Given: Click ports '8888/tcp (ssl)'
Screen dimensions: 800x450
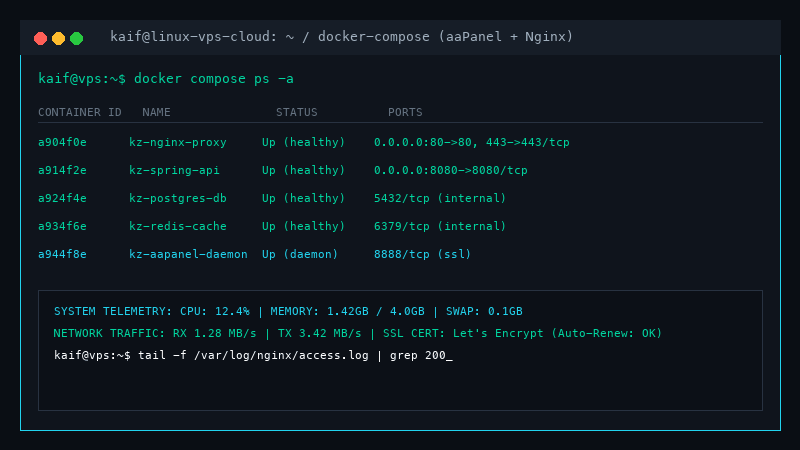Looking at the screenshot, I should coord(422,254).
